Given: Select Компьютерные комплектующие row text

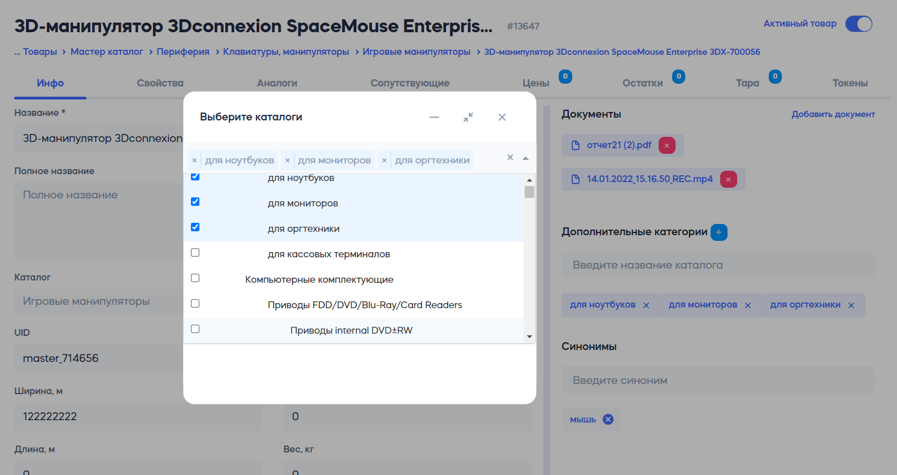Looking at the screenshot, I should point(319,279).
